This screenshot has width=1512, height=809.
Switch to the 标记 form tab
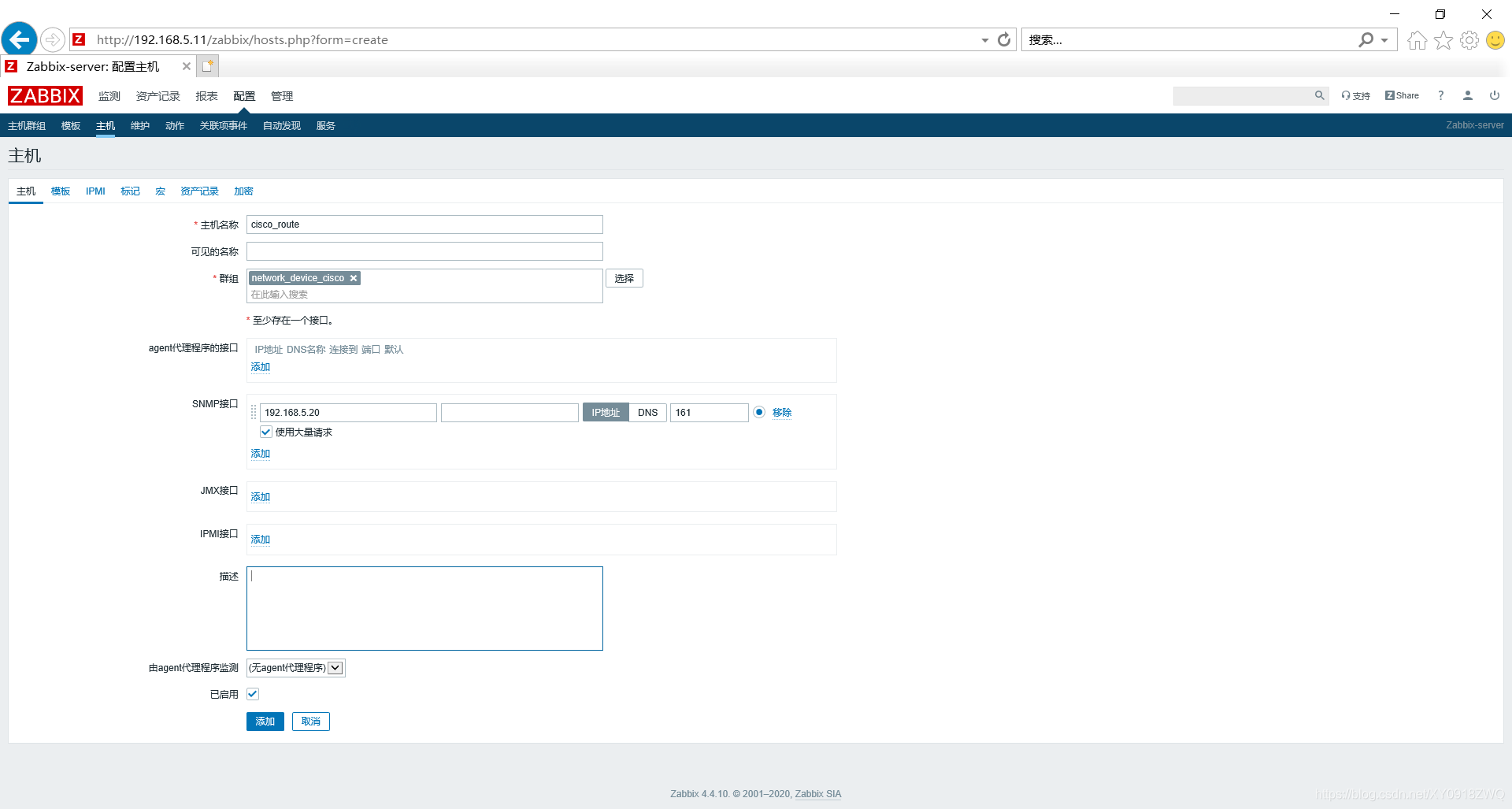tap(130, 191)
